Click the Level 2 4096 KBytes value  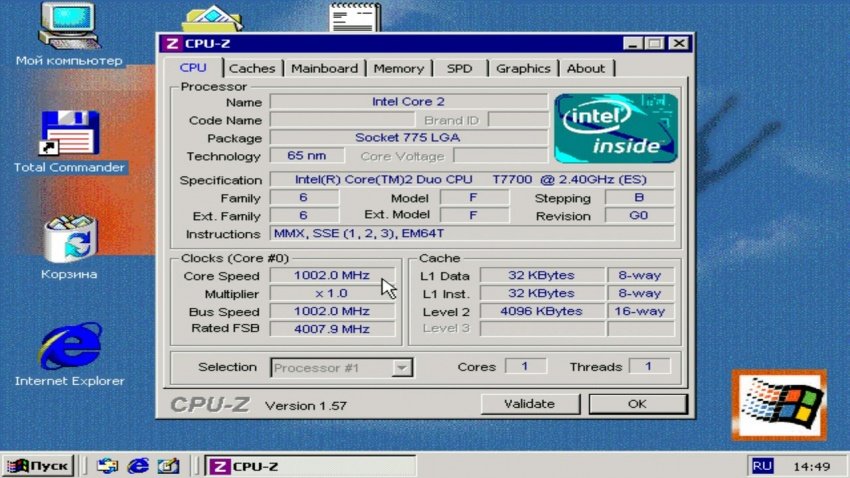(542, 311)
